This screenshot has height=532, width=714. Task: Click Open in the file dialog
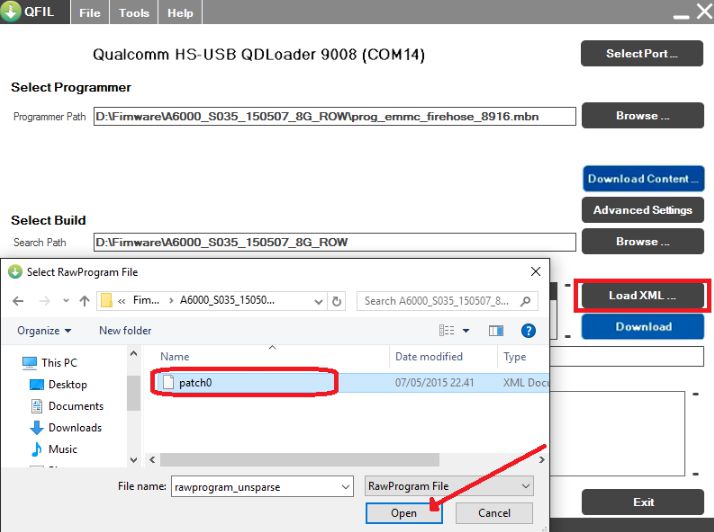tap(403, 513)
